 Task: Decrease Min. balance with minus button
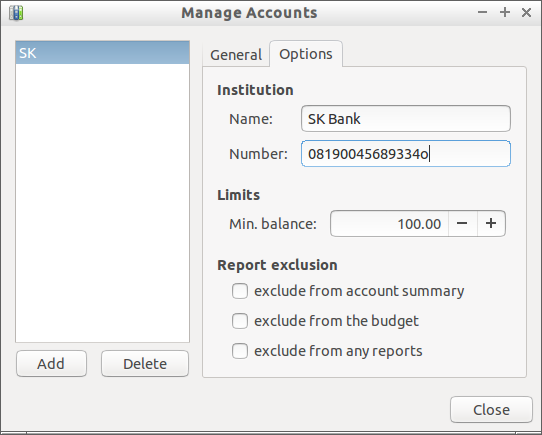click(462, 223)
